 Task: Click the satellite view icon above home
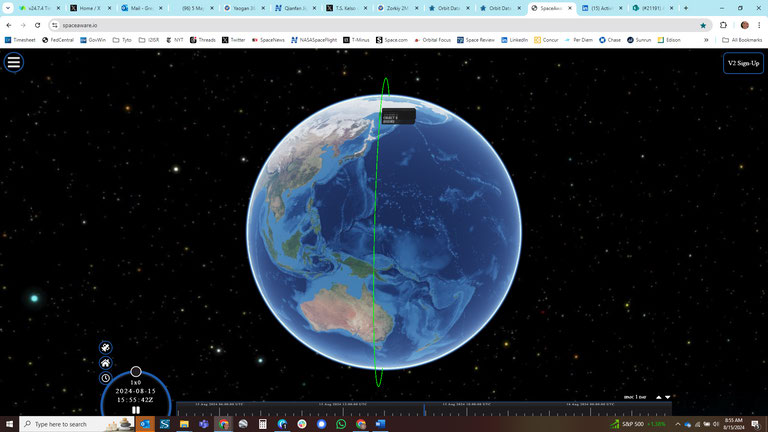[x=105, y=347]
